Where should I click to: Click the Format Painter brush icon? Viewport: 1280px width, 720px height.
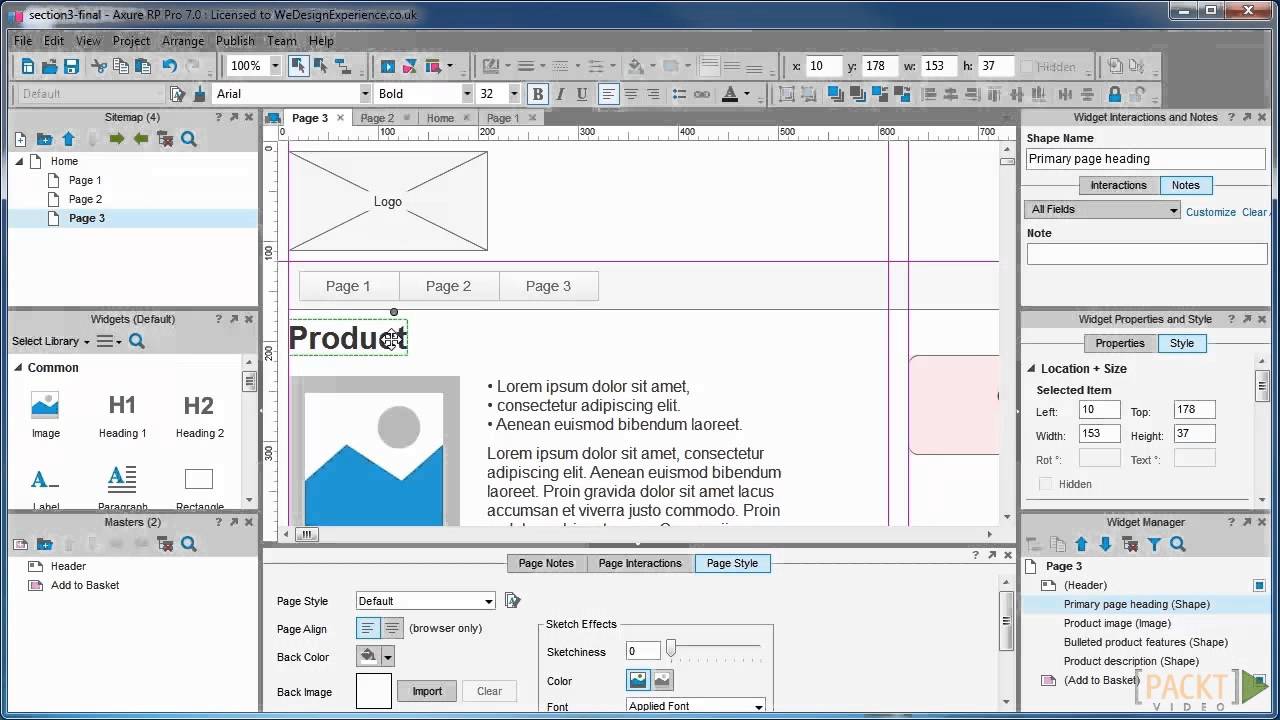tap(199, 94)
